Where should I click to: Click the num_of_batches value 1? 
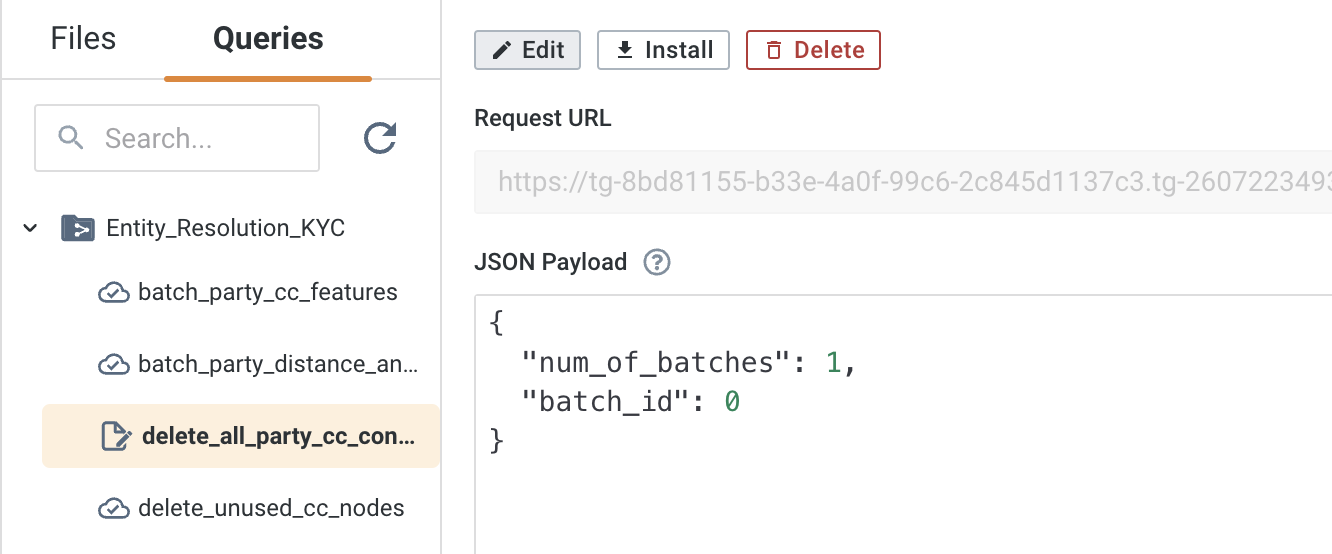(x=833, y=362)
